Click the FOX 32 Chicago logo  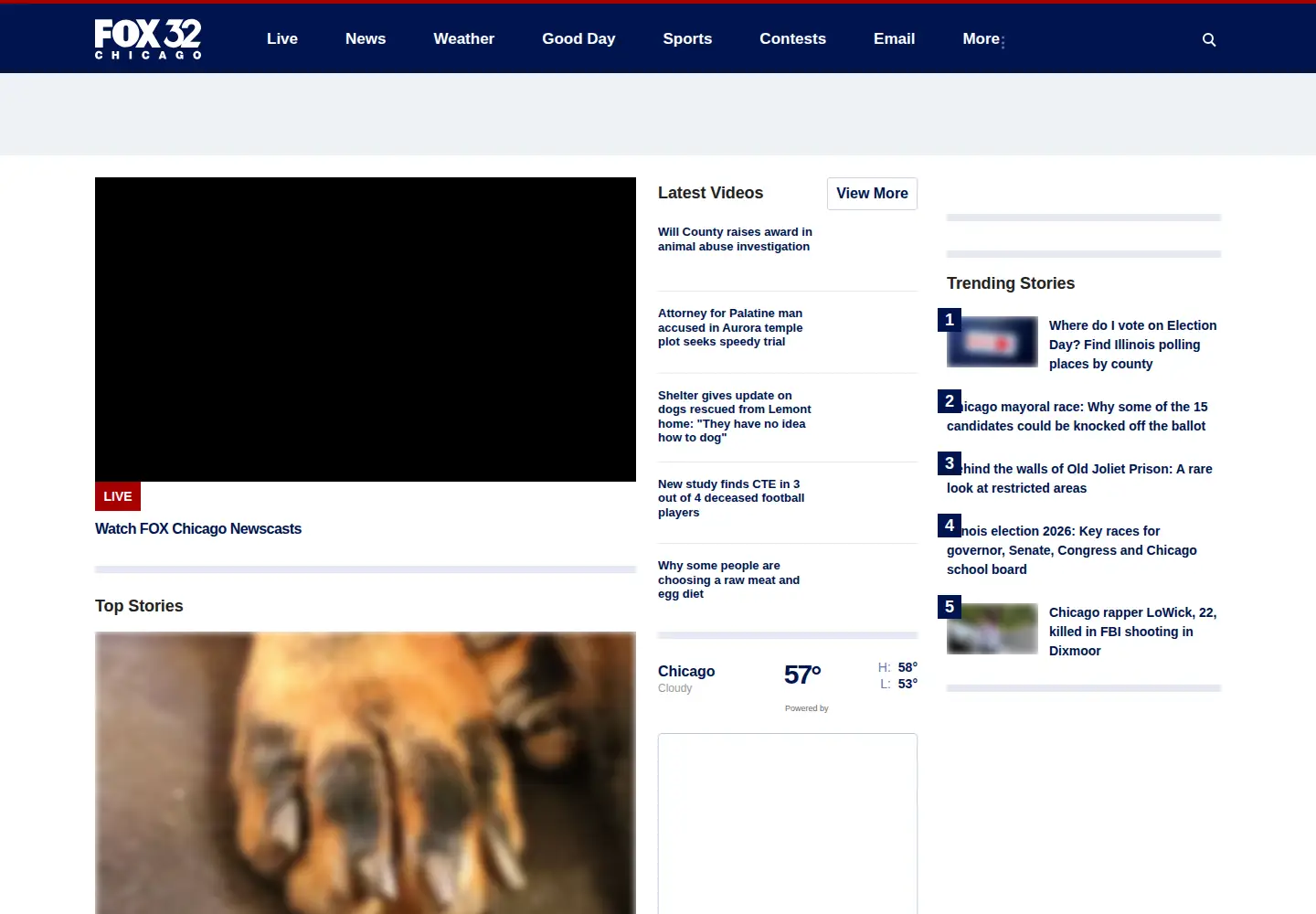[x=148, y=39]
